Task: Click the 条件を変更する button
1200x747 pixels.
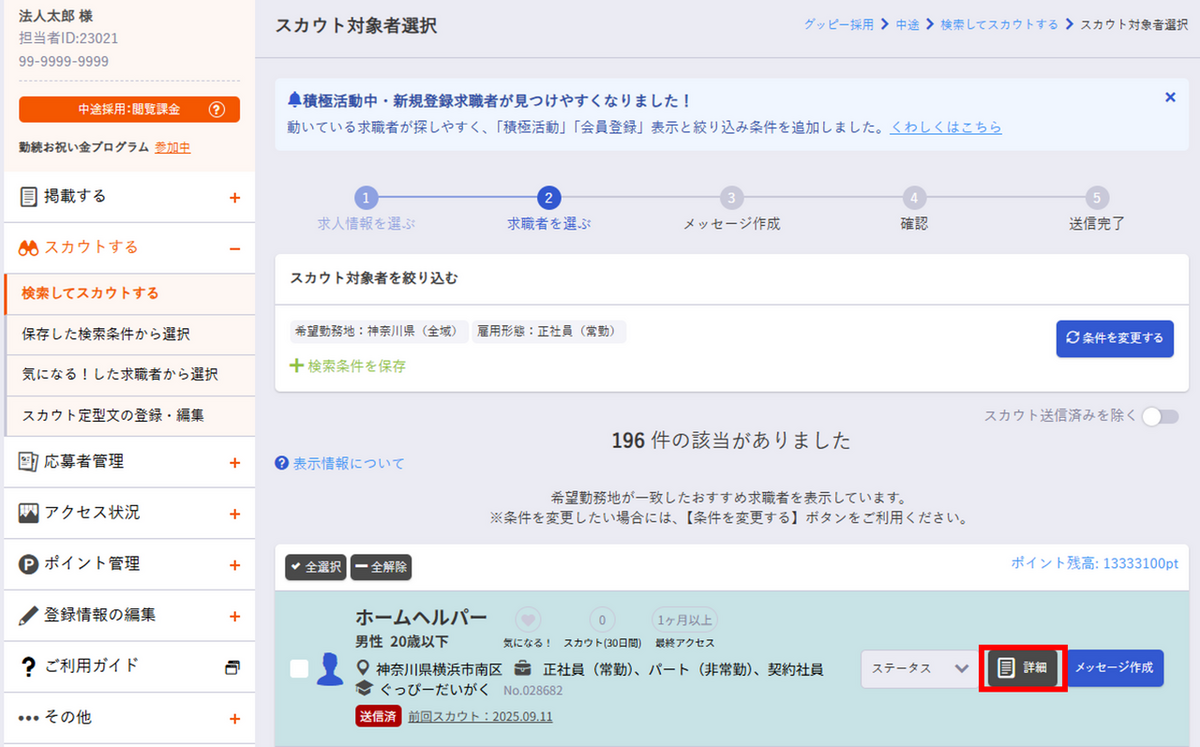Action: coord(1114,339)
